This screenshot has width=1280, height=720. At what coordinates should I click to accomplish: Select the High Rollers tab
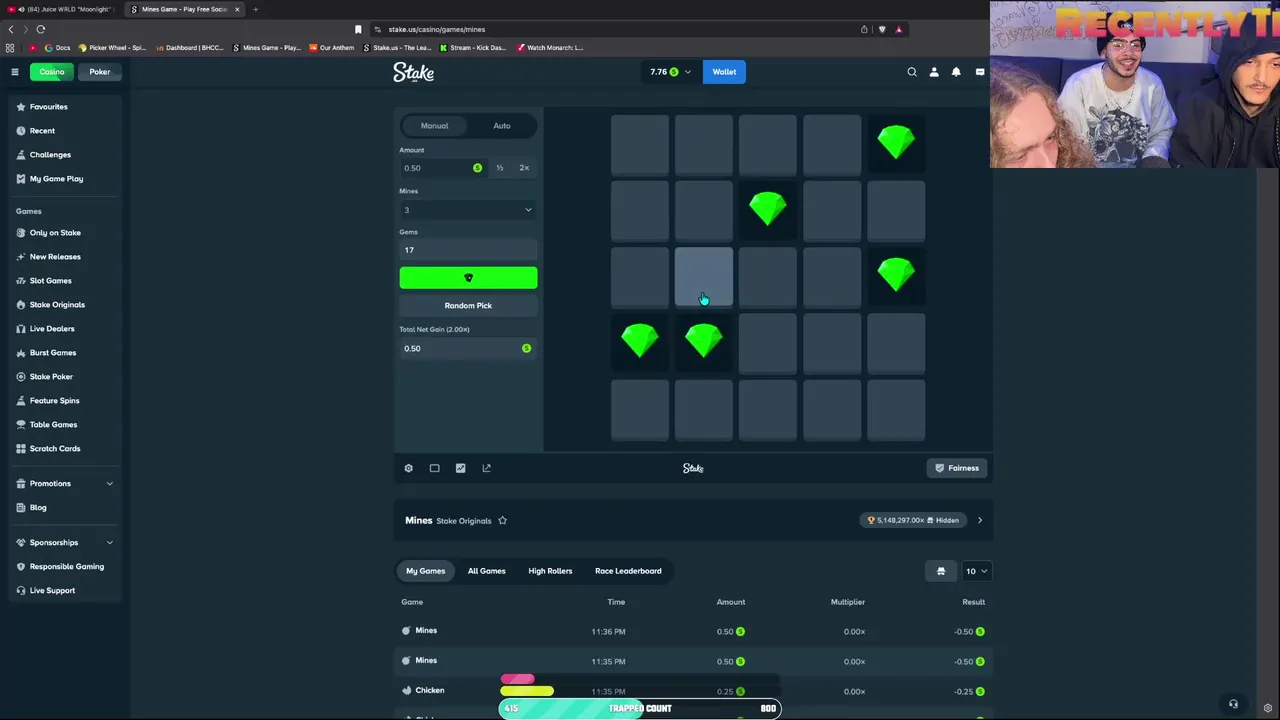click(550, 571)
